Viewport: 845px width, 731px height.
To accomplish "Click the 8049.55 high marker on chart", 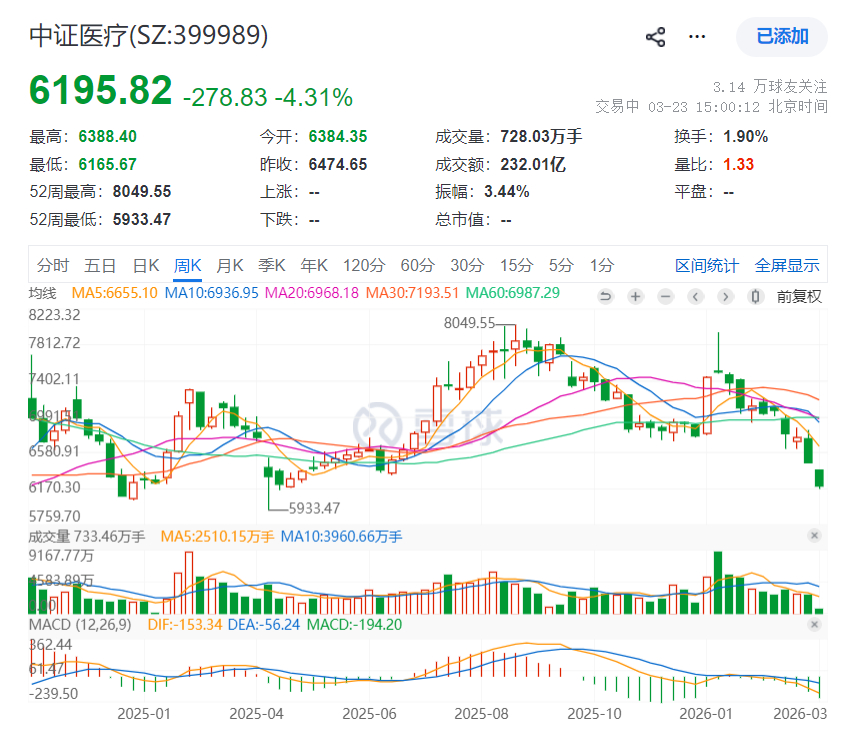I will [x=469, y=323].
